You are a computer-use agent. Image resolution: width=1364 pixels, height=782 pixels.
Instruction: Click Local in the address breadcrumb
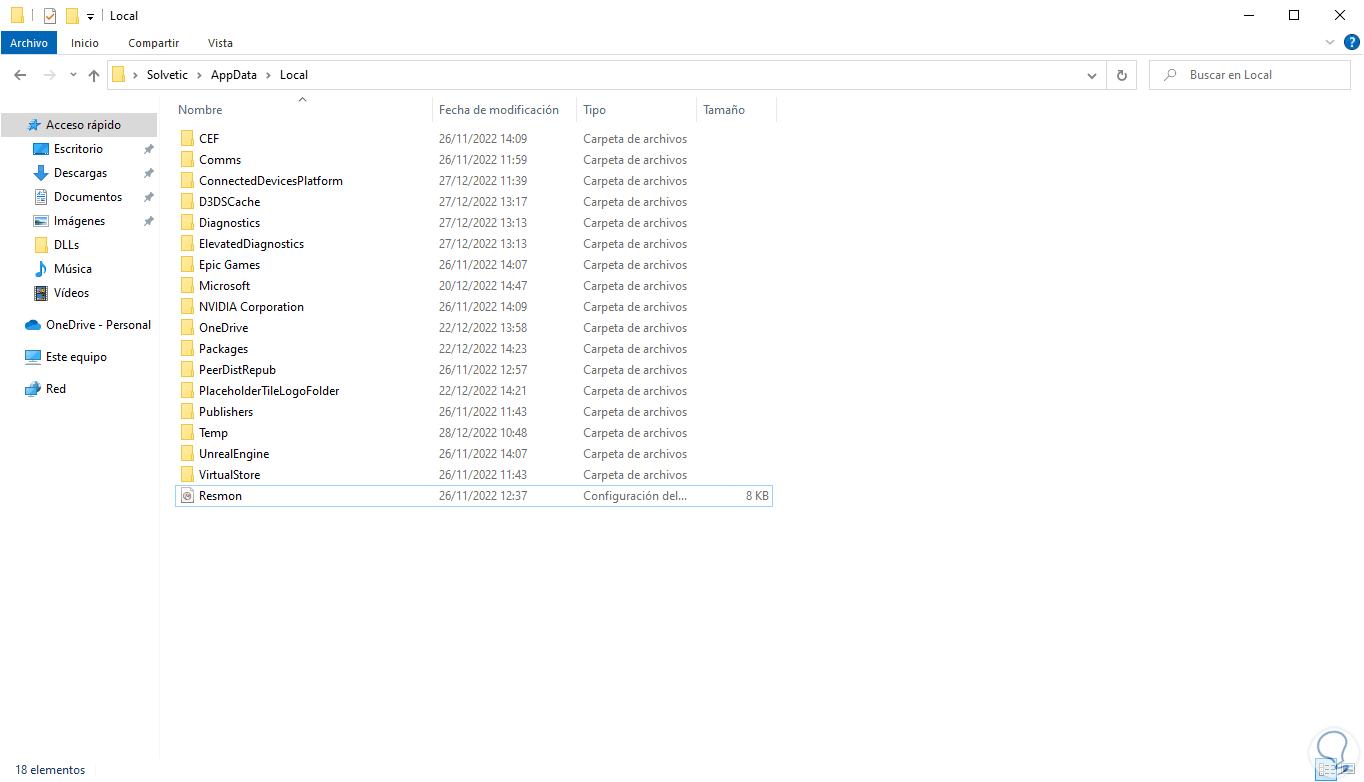[294, 75]
